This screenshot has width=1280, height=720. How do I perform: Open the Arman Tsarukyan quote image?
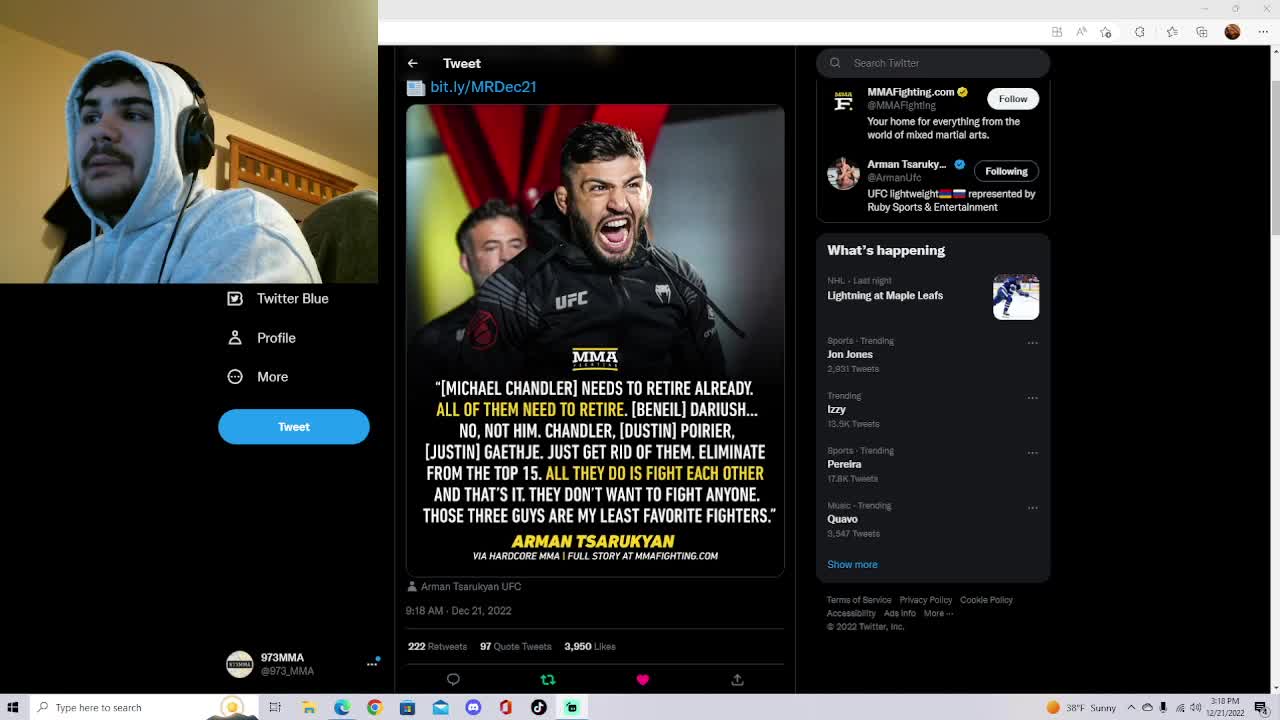coord(595,340)
